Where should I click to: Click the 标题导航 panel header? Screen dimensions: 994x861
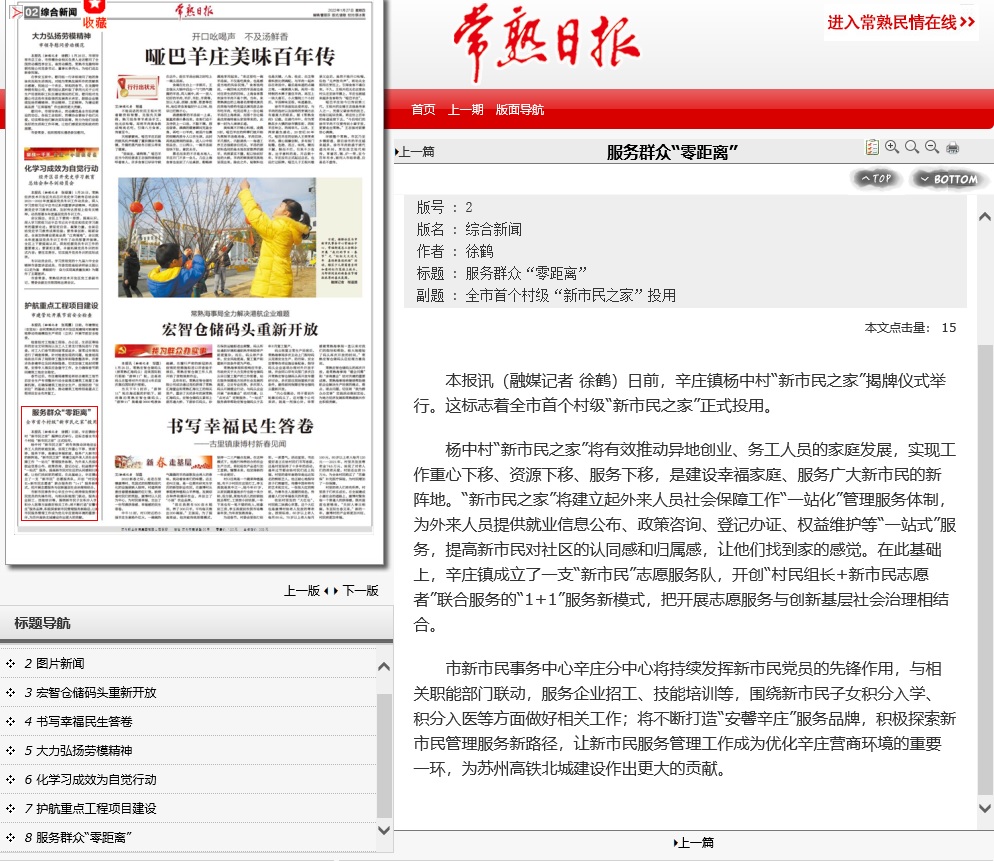[197, 623]
